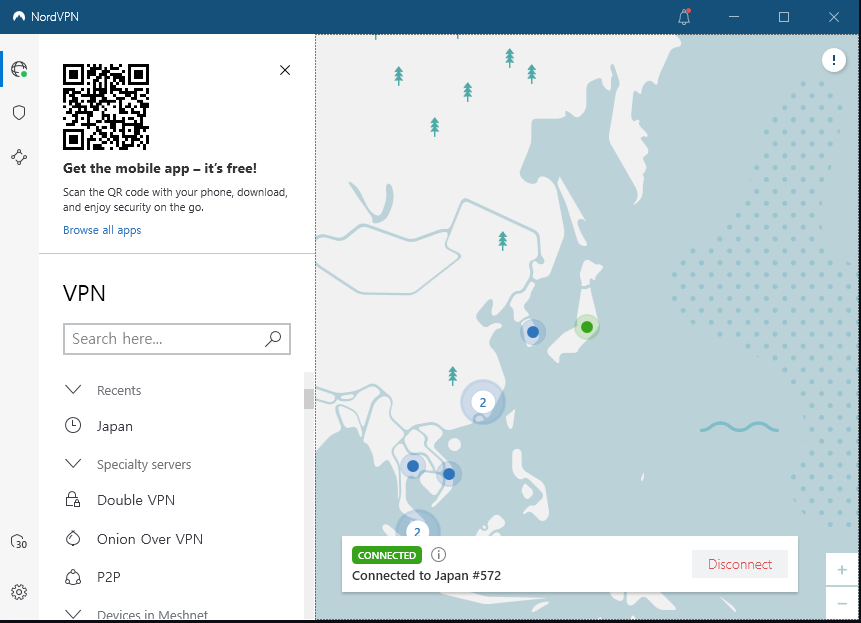
Task: Click the mobile app QR code
Action: [106, 106]
